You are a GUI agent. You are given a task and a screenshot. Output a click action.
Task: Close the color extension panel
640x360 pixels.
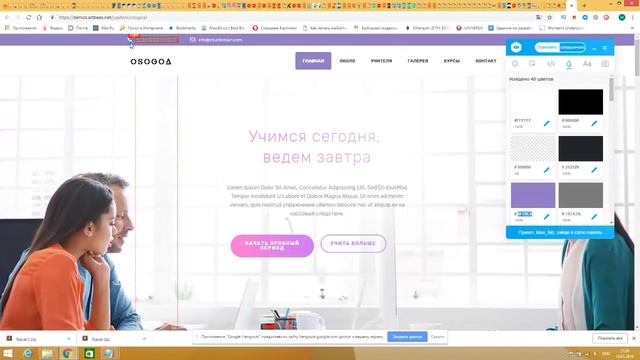point(605,48)
